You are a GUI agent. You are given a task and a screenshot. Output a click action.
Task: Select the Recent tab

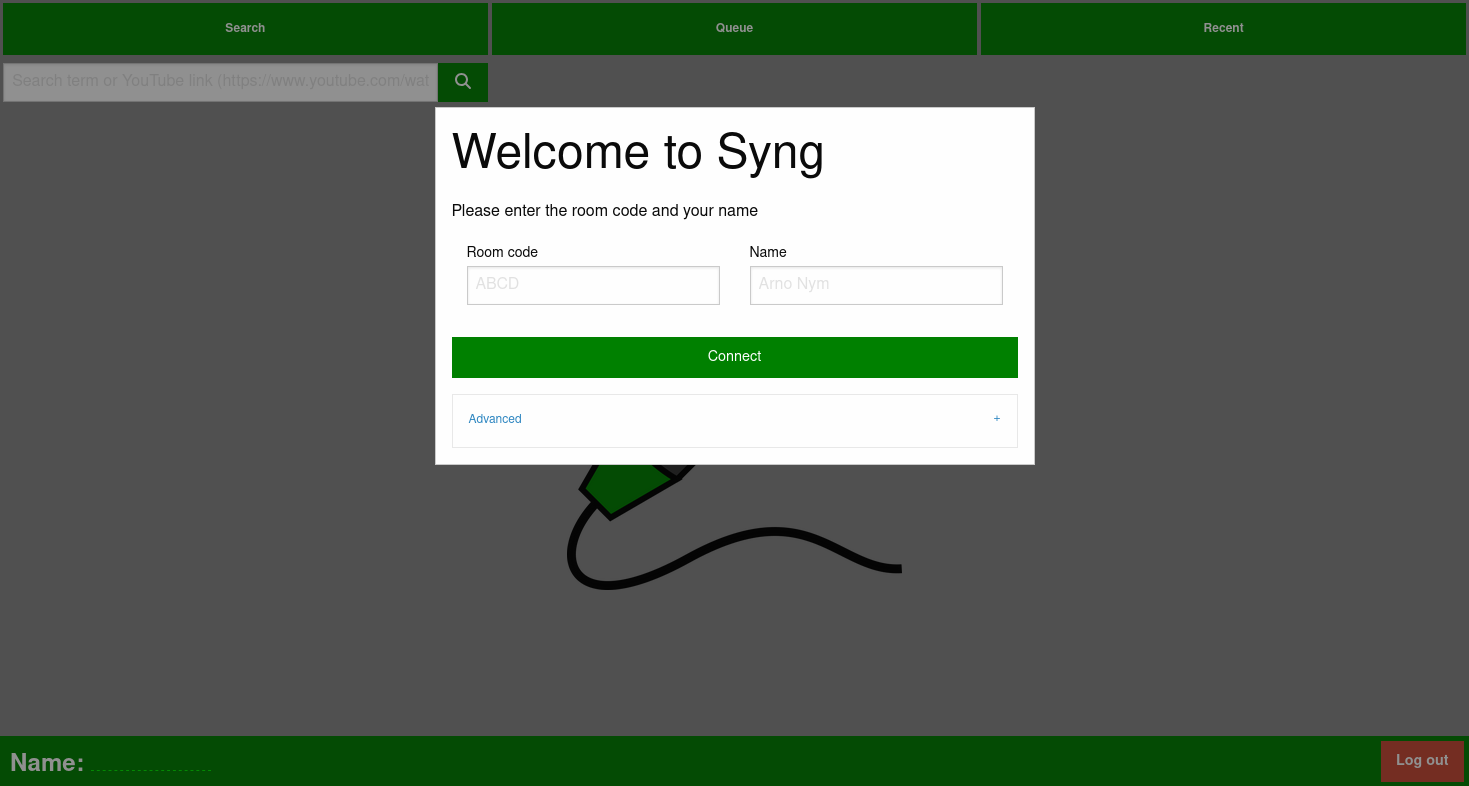pos(1223,28)
